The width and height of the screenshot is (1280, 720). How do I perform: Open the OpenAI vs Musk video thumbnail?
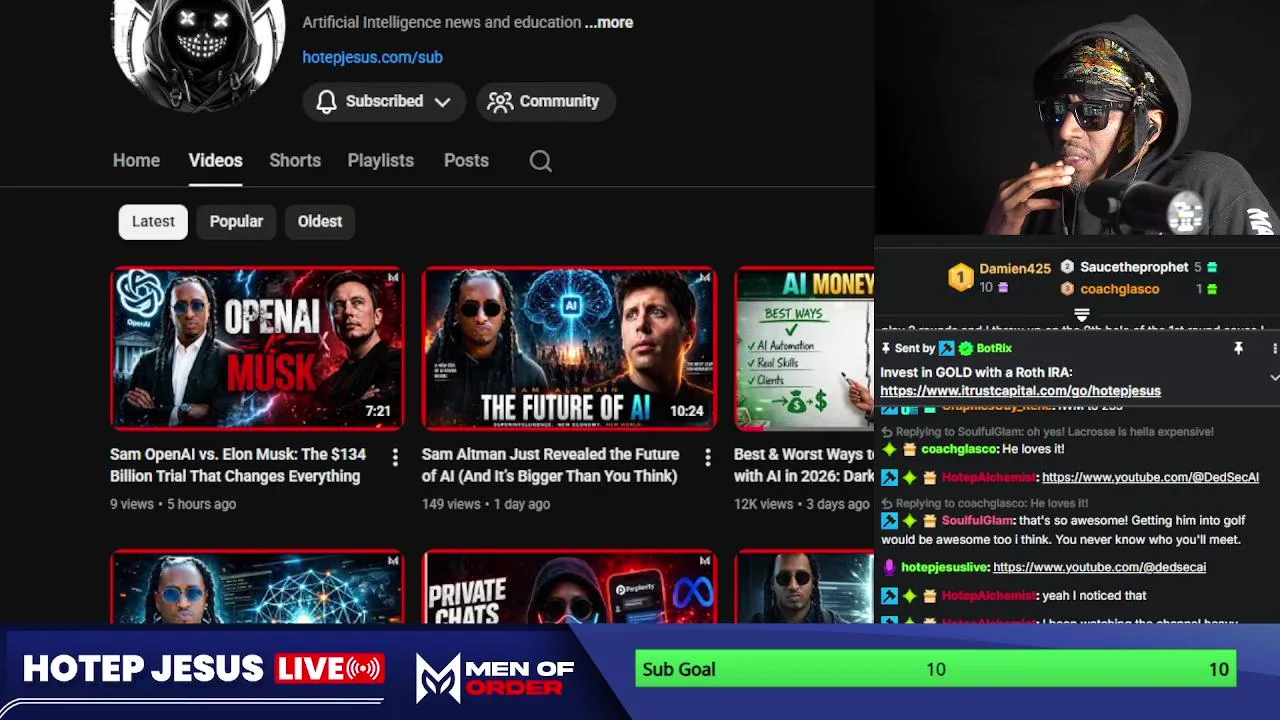[257, 348]
